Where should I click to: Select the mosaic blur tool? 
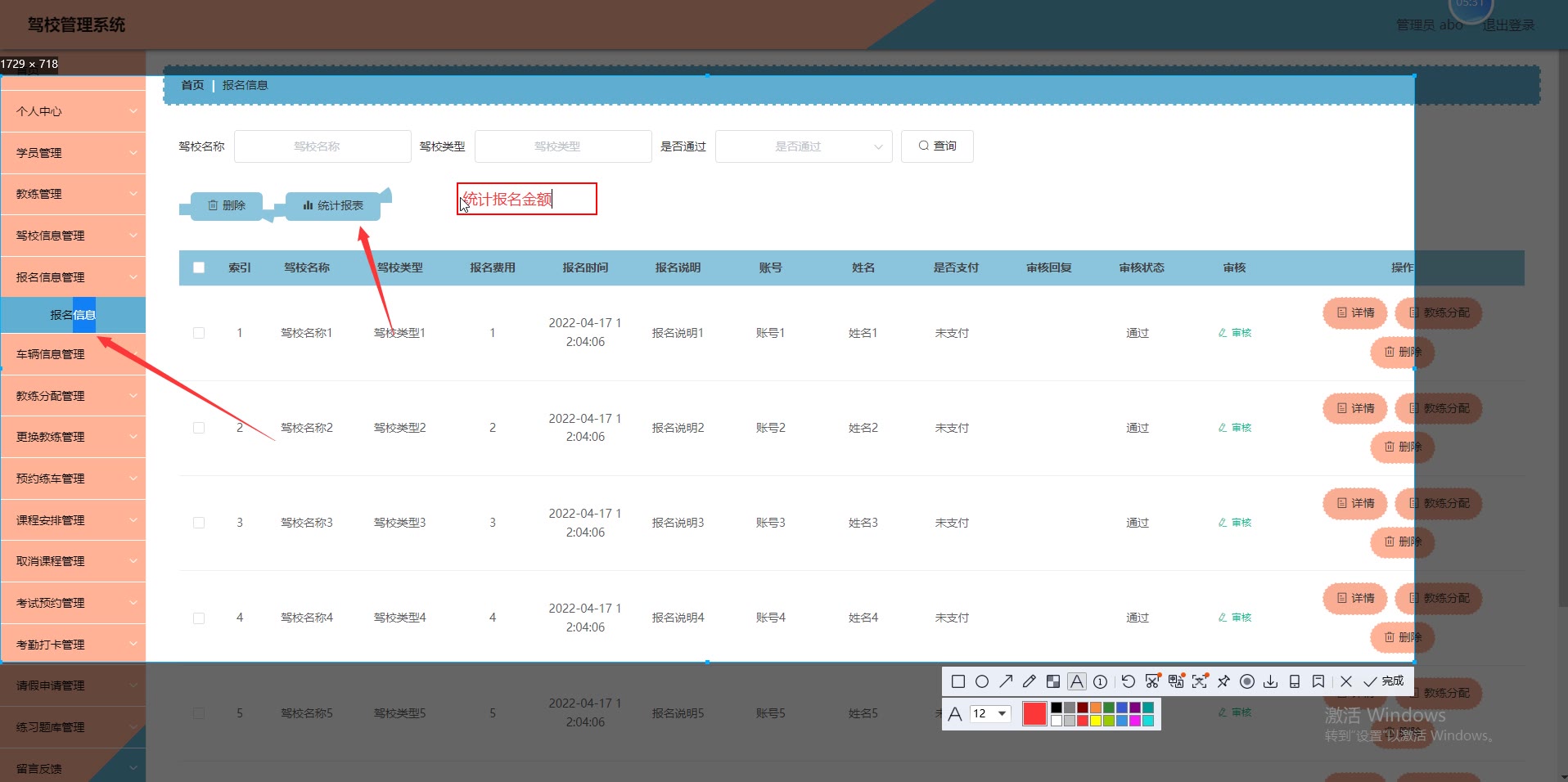[1053, 681]
